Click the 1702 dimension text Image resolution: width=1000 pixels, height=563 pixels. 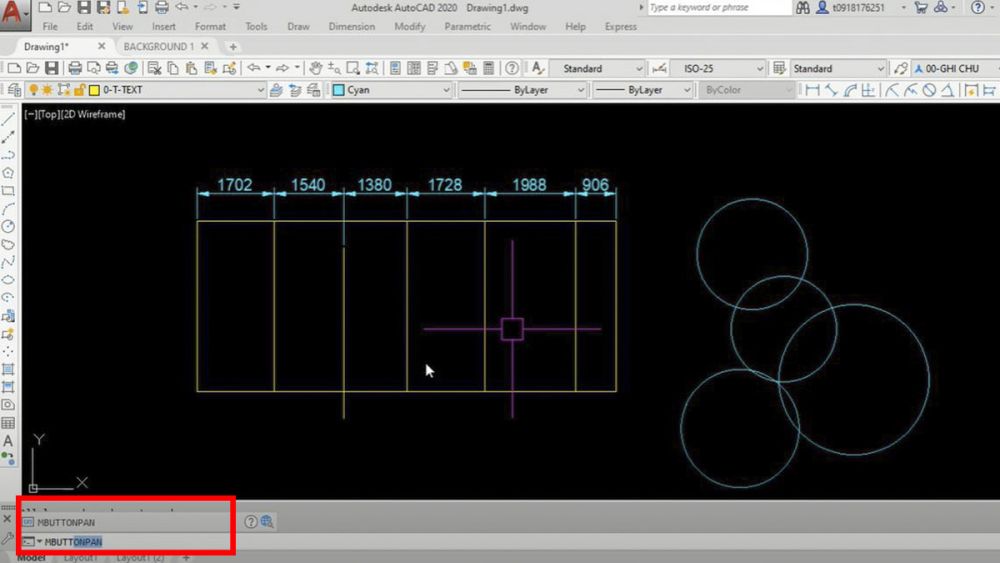coord(235,185)
